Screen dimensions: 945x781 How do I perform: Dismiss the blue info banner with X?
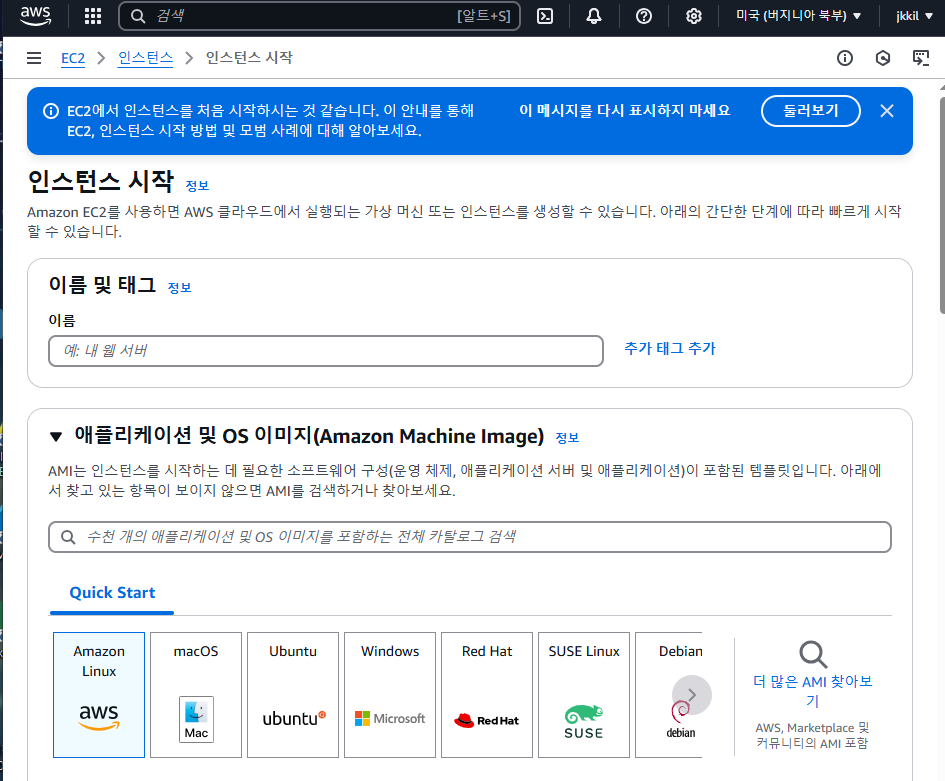click(887, 111)
